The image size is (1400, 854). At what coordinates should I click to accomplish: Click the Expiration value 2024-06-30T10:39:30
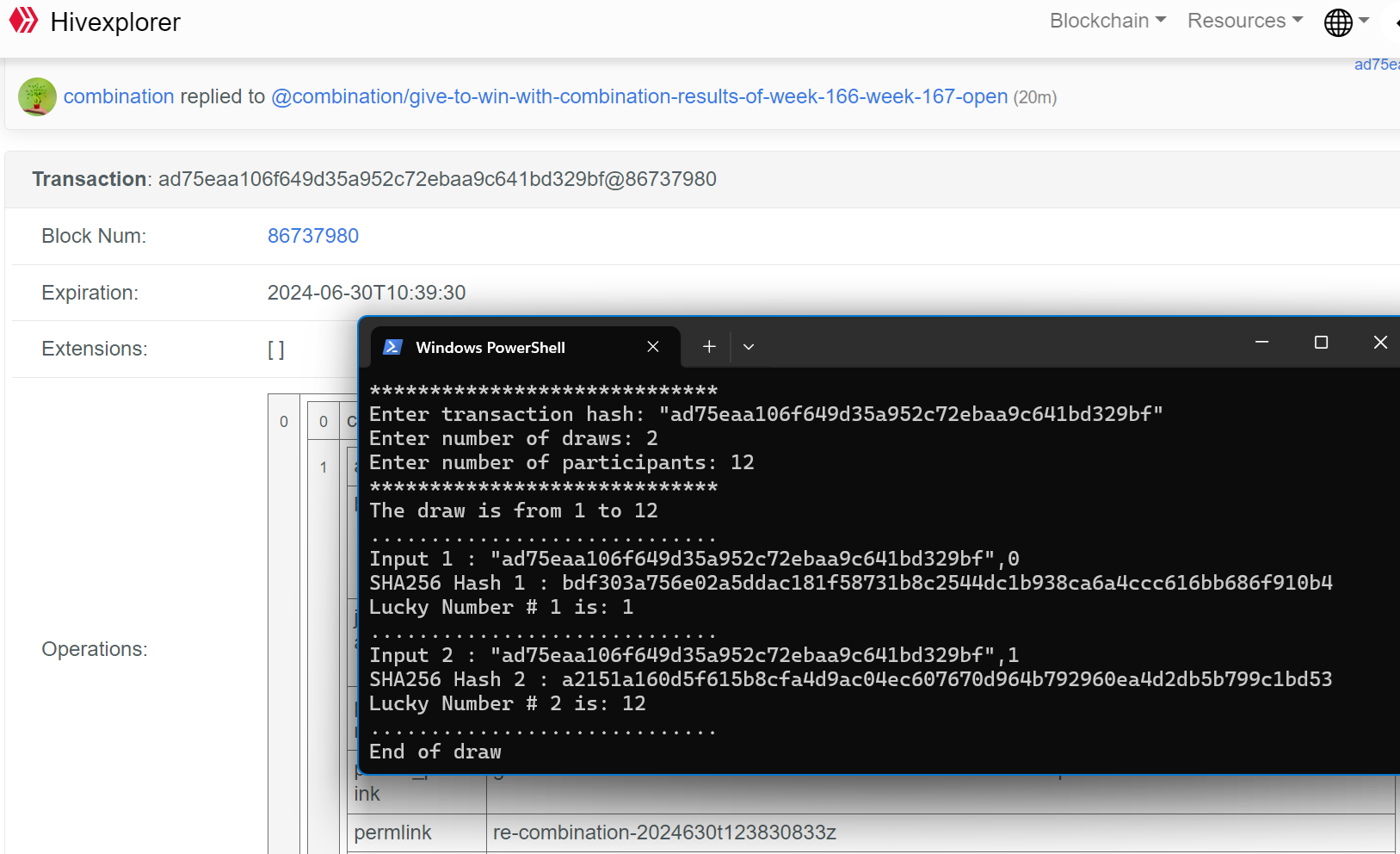pos(367,293)
